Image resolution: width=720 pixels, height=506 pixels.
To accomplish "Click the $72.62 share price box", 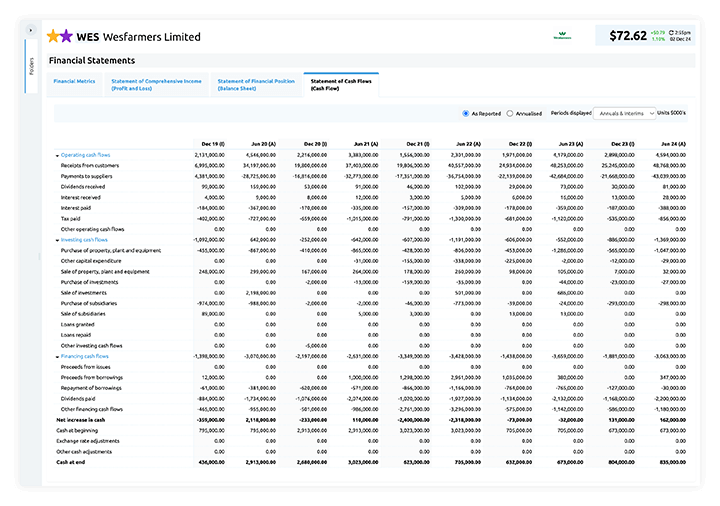I will pyautogui.click(x=628, y=36).
